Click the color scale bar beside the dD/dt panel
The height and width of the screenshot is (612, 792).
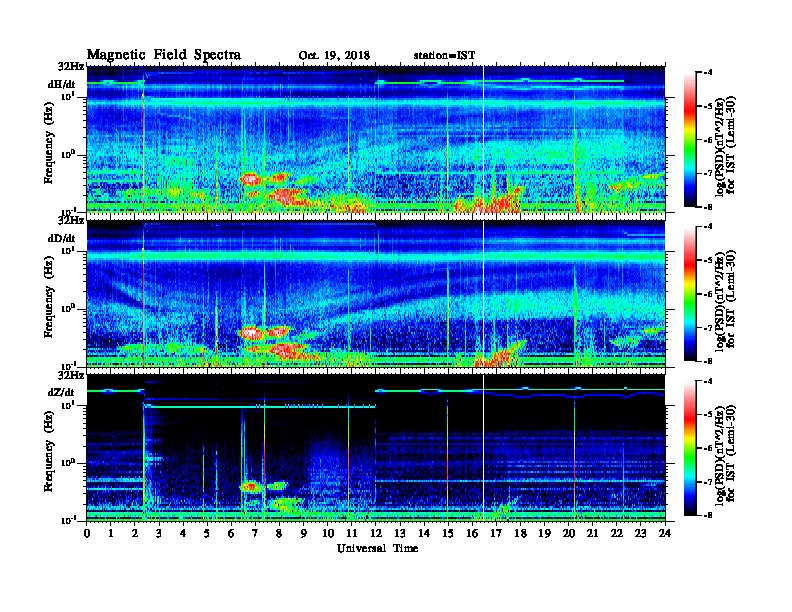point(690,293)
